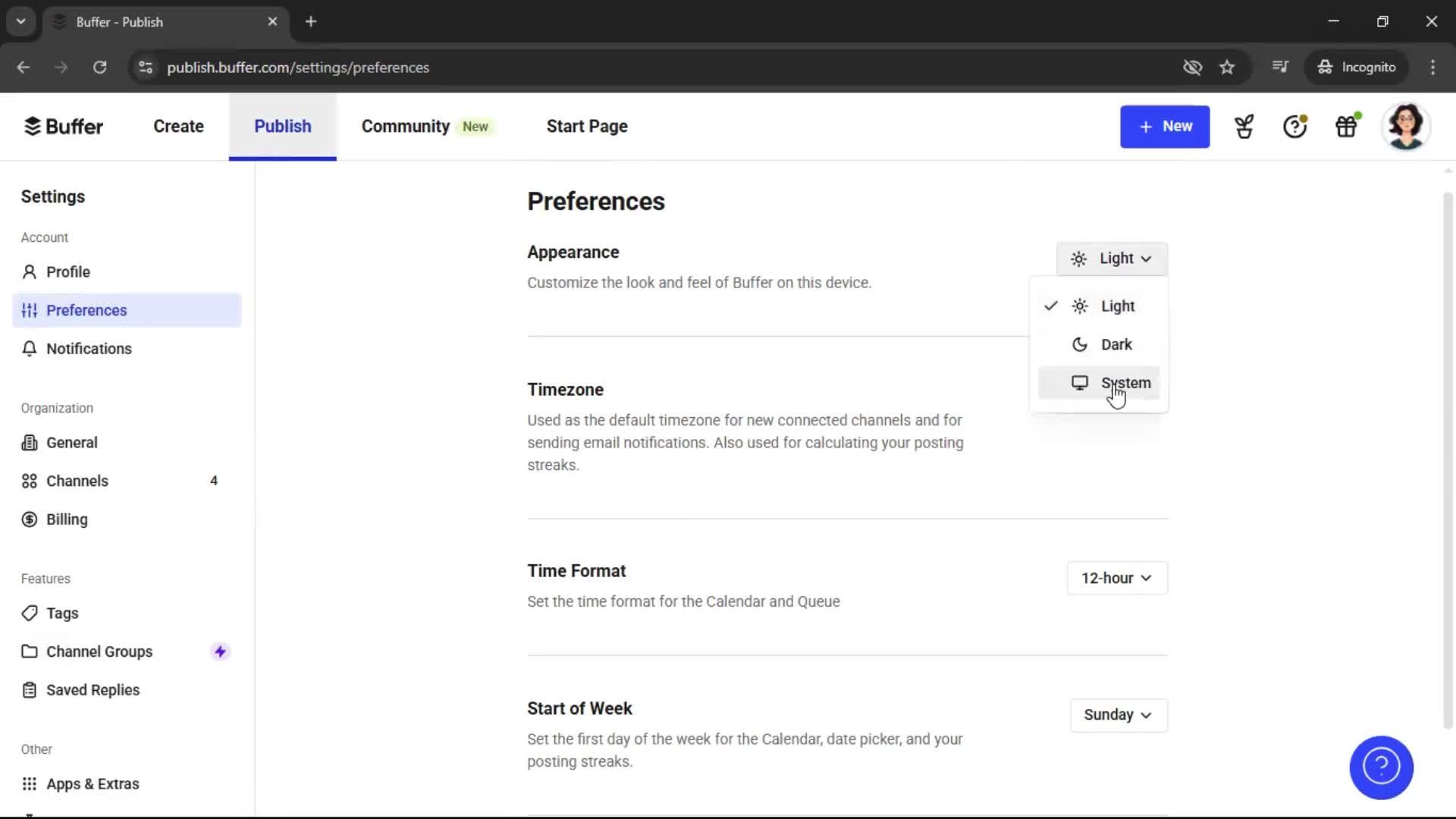Switch to the Start Page tab
The image size is (1456, 819).
pos(586,127)
